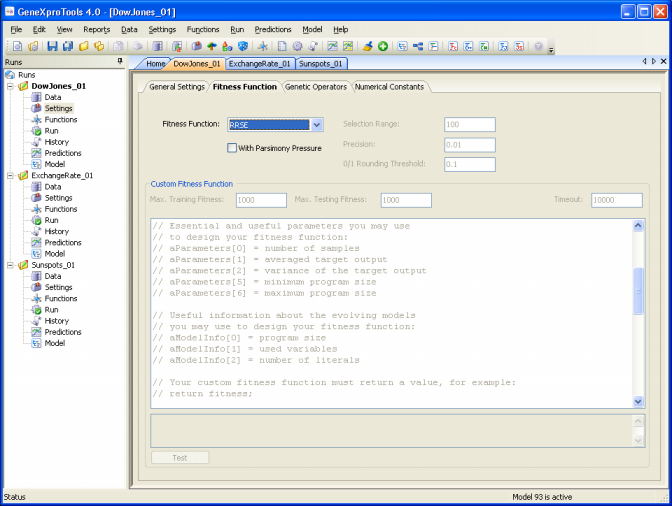Click the double yellow folders toolbar icon

(99, 46)
